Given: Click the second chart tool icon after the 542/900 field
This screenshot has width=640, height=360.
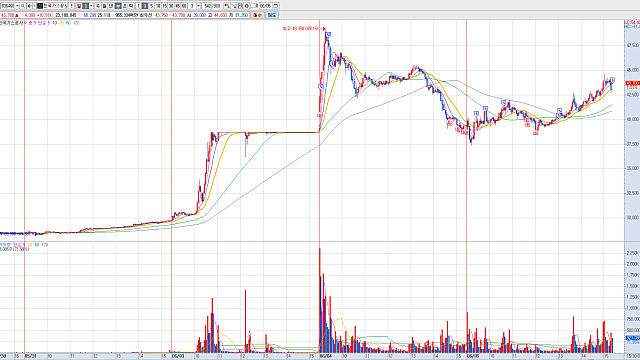Looking at the screenshot, I should 233,6.
